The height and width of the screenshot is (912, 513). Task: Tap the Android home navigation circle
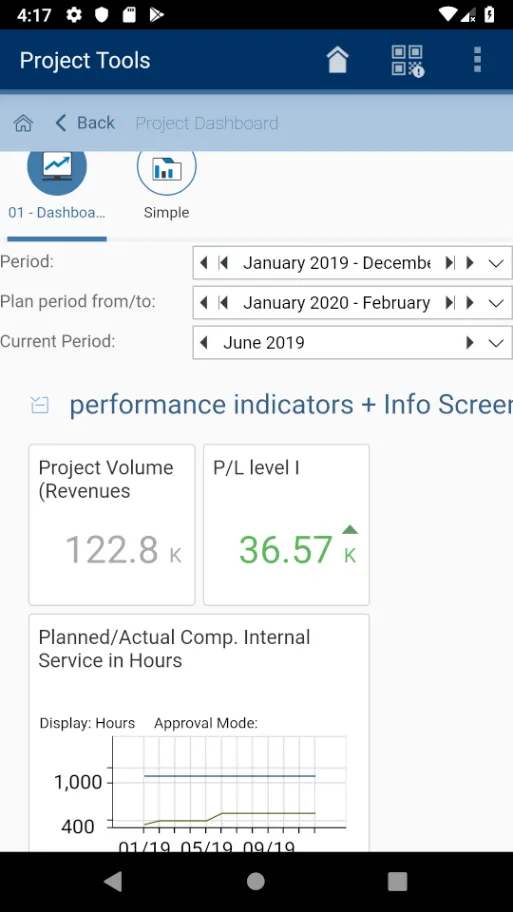pos(256,882)
